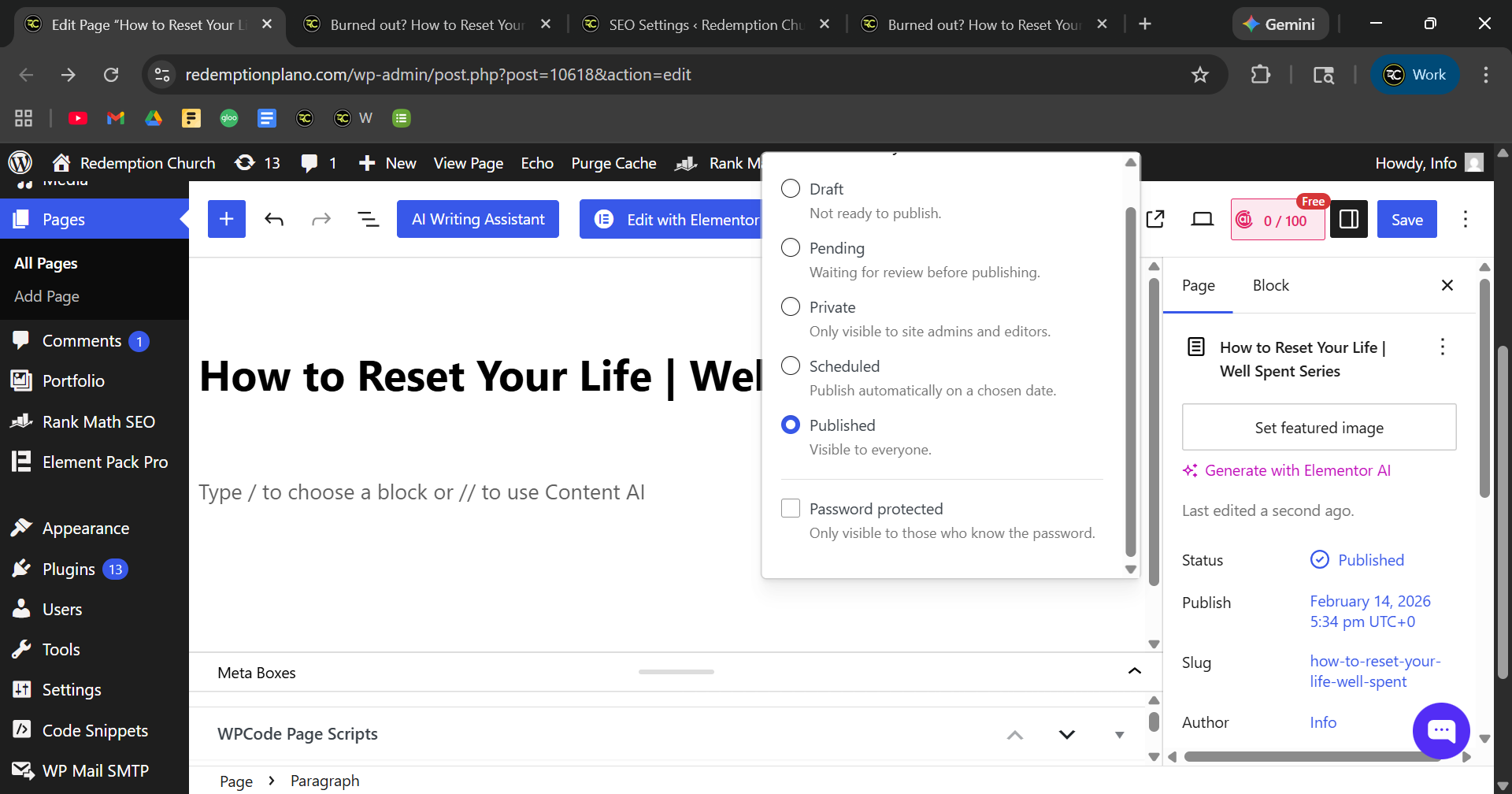The image size is (1512, 794).
Task: Click the Save button
Action: 1406,219
